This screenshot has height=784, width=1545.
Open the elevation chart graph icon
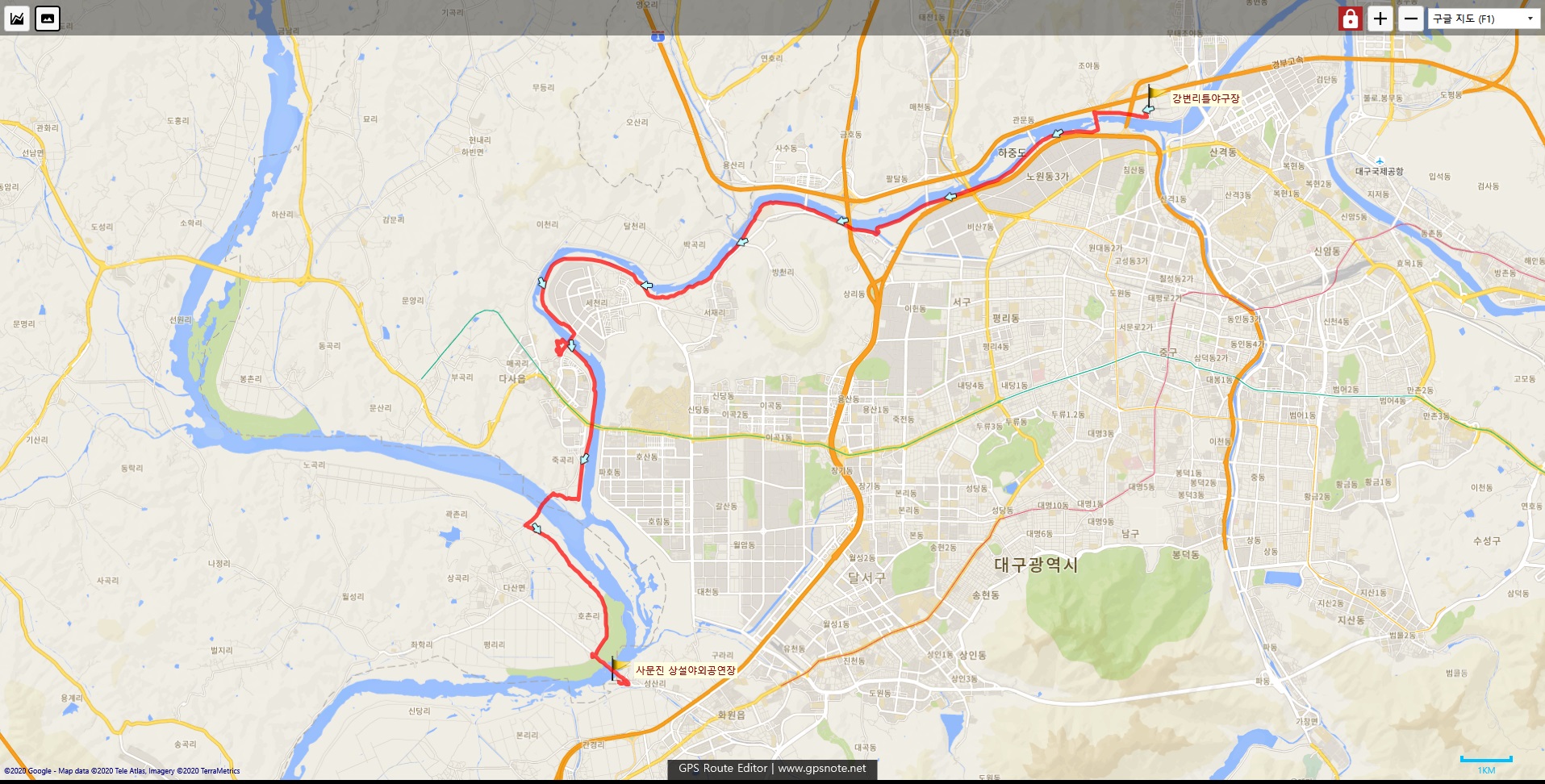coord(17,18)
